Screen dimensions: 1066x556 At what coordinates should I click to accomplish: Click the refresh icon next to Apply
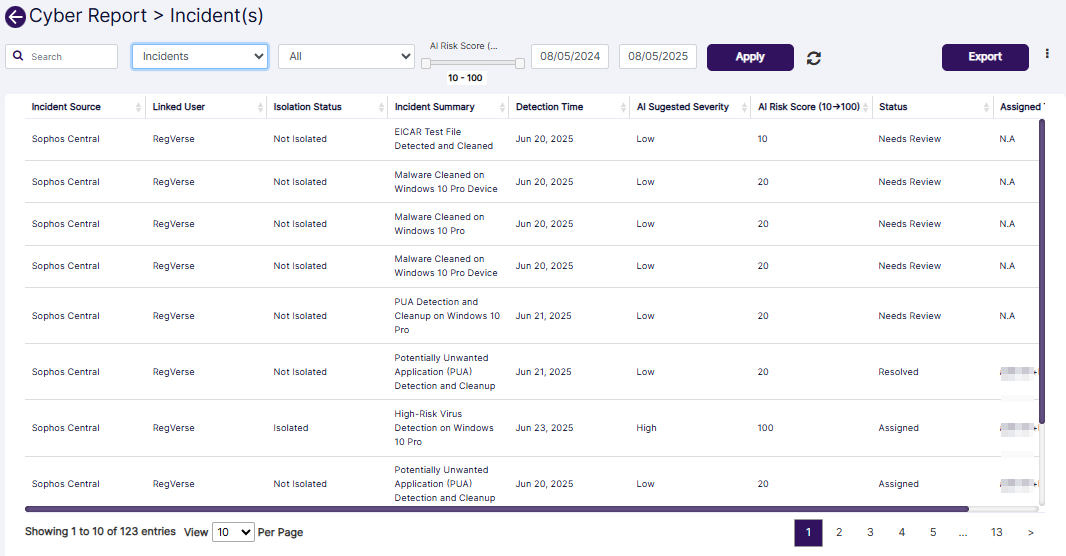pyautogui.click(x=814, y=58)
